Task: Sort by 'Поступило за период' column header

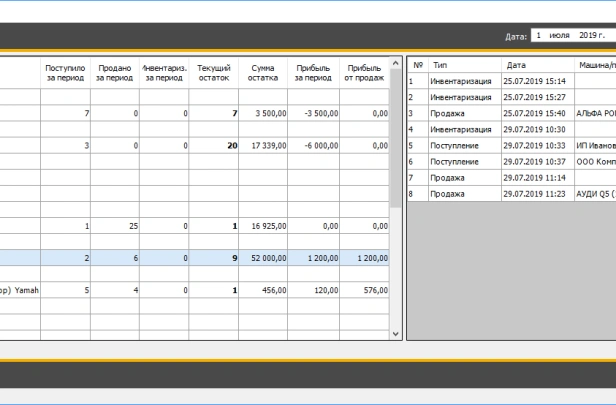Action: (x=66, y=72)
